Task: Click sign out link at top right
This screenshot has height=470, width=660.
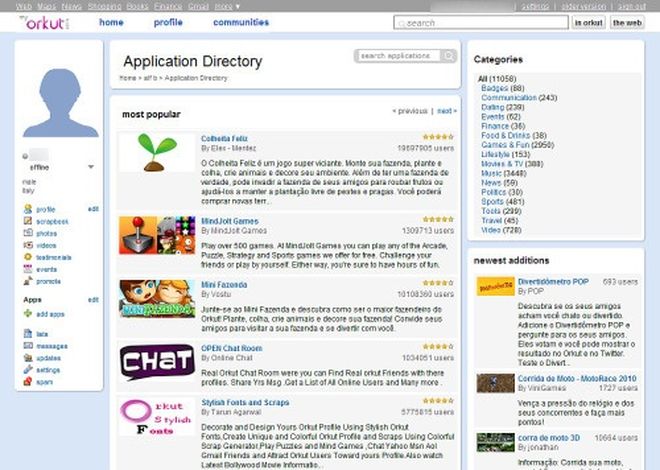Action: (x=632, y=6)
